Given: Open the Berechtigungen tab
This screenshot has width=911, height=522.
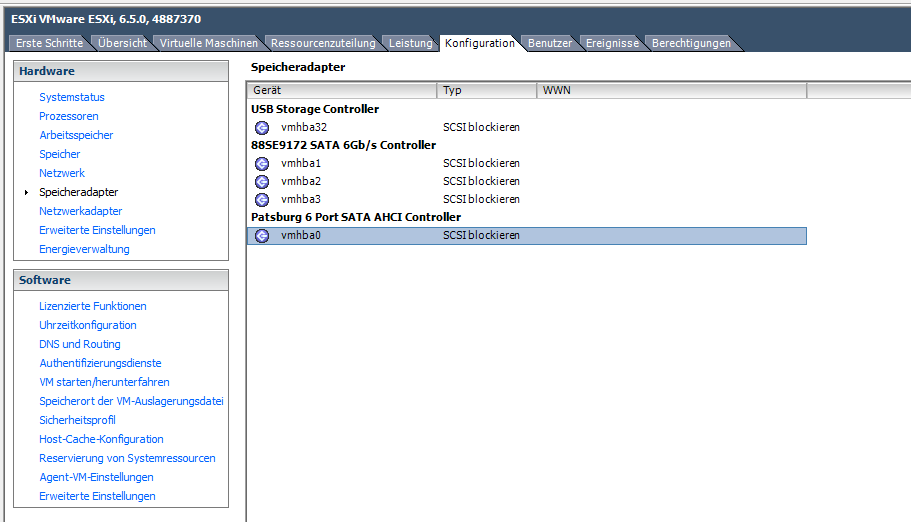Looking at the screenshot, I should 691,43.
